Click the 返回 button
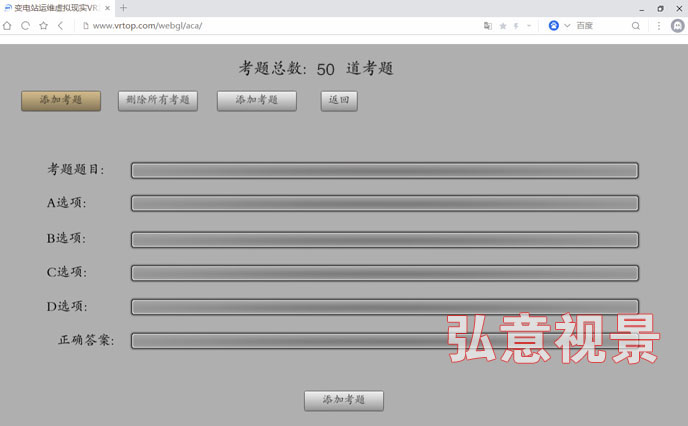Screen dimensions: 688x426 coord(339,101)
